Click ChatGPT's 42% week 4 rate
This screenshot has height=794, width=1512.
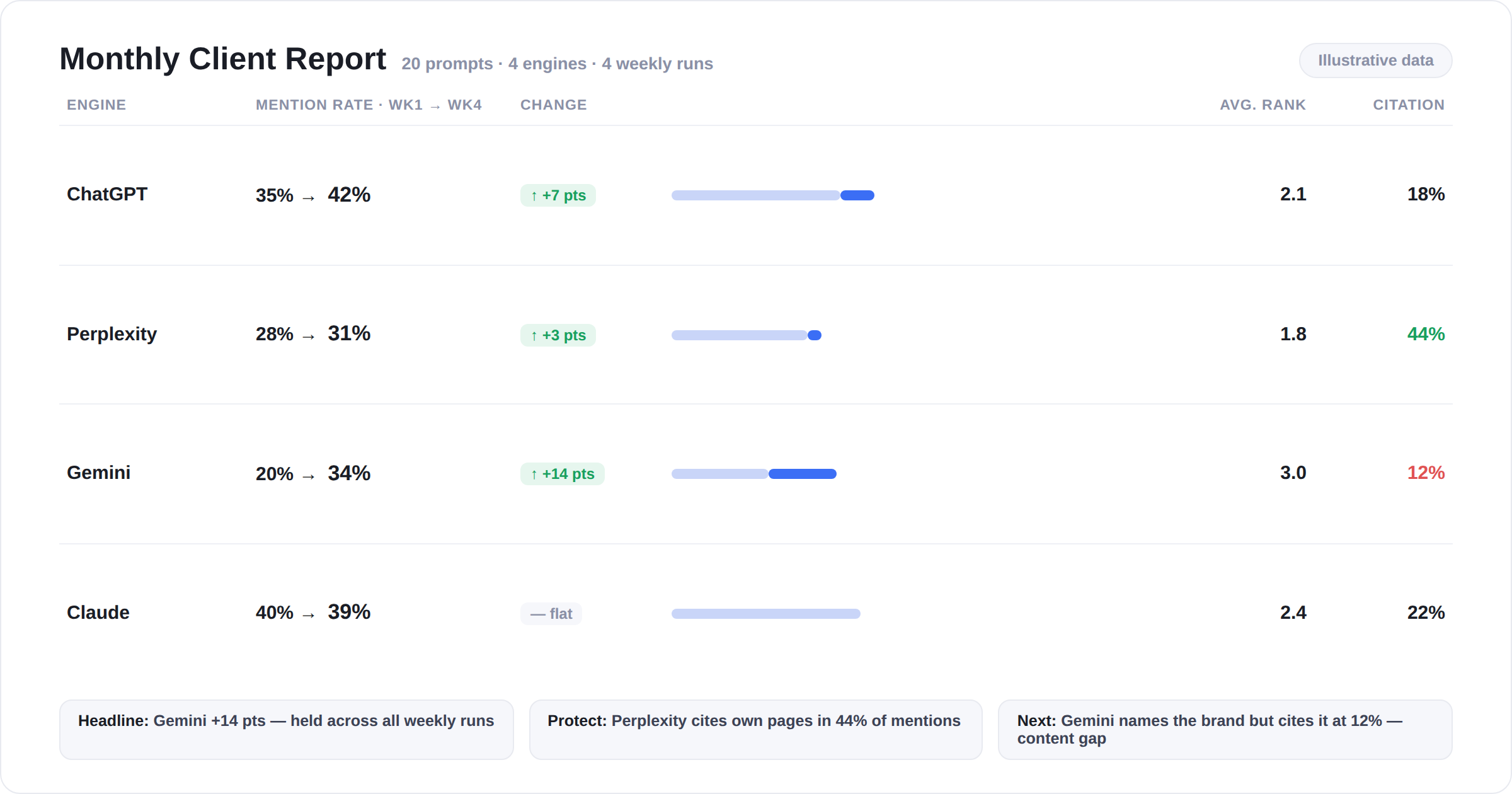[x=349, y=194]
